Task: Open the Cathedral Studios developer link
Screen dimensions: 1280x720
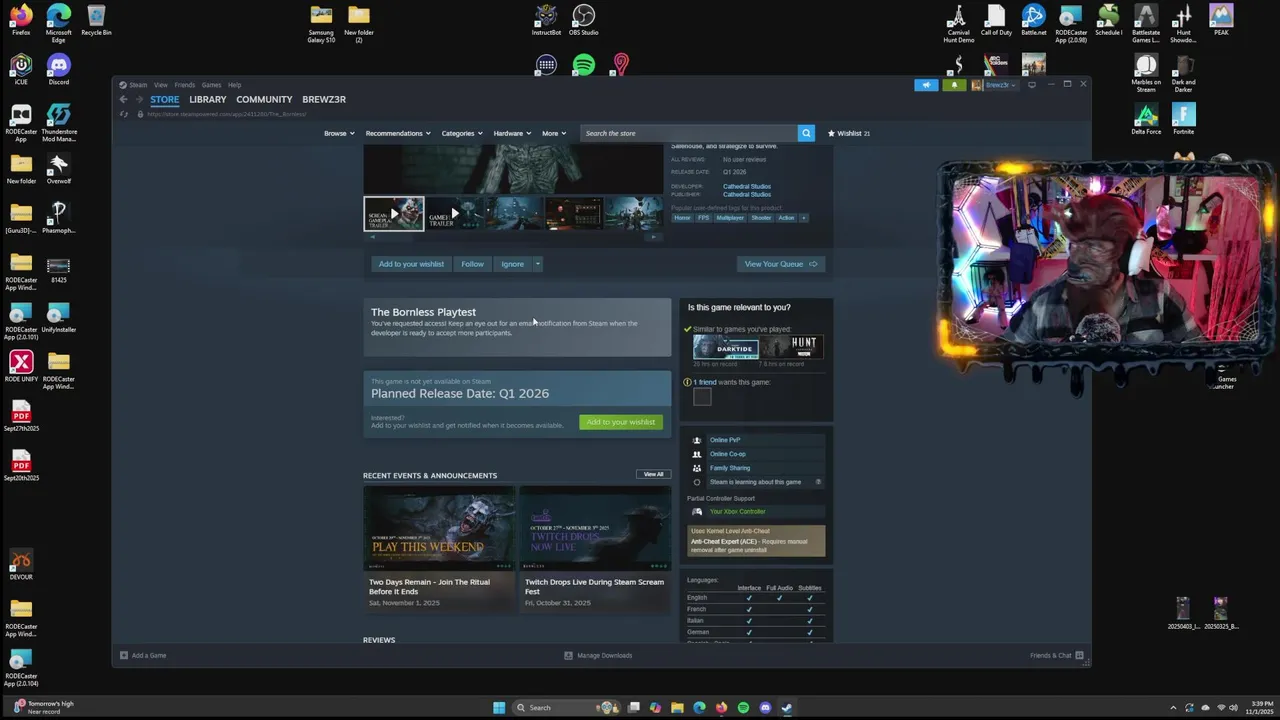Action: coord(747,187)
